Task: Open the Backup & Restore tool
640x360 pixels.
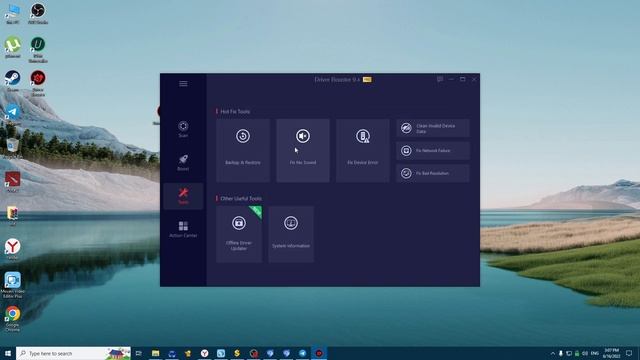Action: click(x=243, y=150)
